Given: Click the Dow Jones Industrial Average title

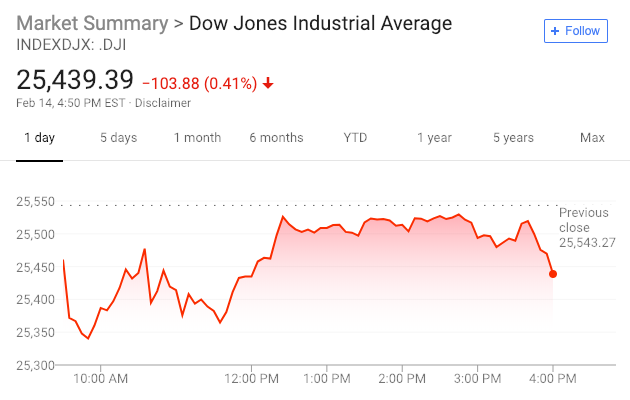Looking at the screenshot, I should click(320, 22).
